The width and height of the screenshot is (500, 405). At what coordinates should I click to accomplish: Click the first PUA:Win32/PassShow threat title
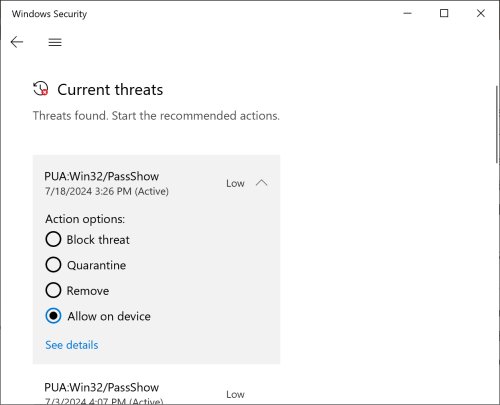pos(101,176)
